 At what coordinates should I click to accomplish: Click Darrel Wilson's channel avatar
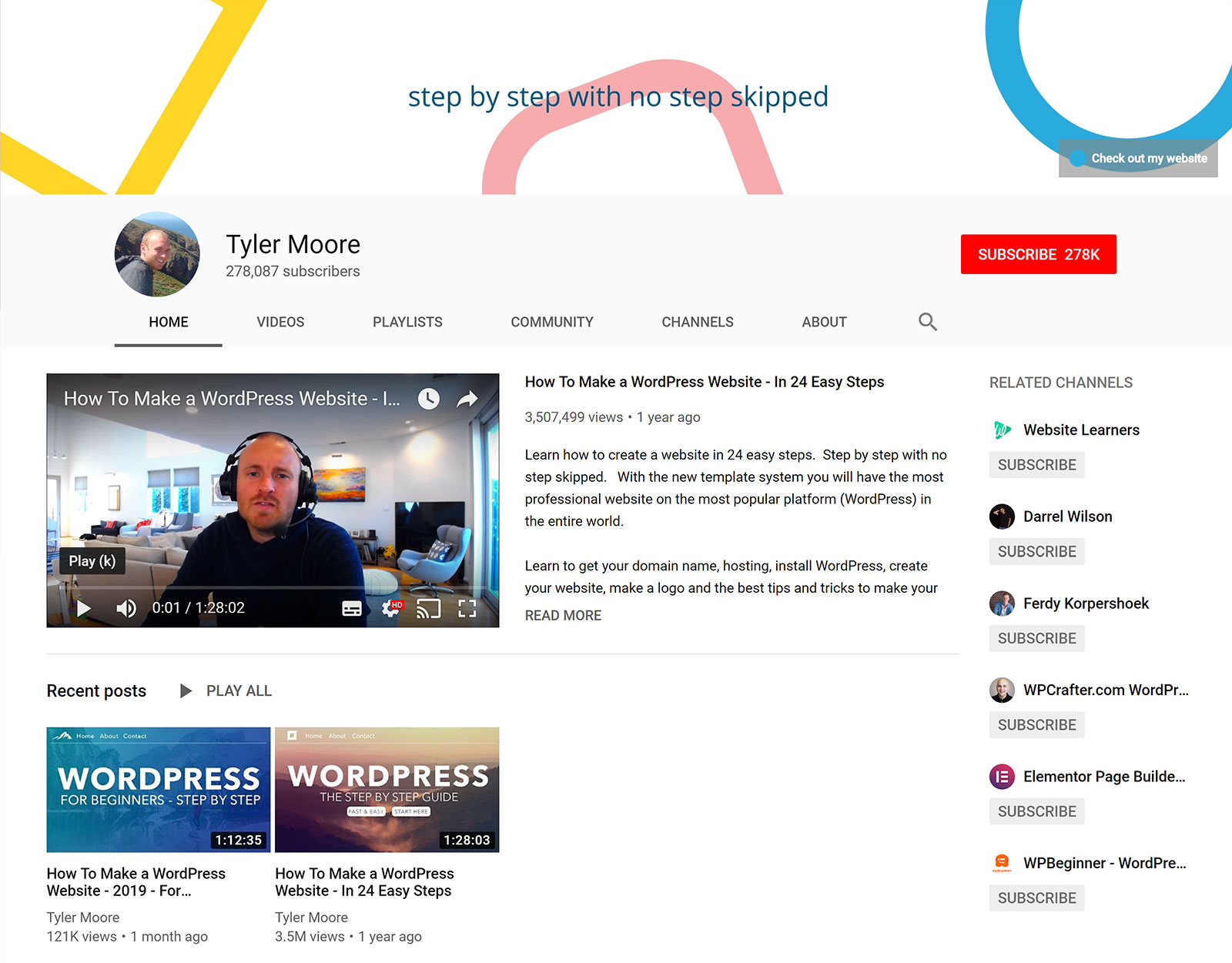1002,517
